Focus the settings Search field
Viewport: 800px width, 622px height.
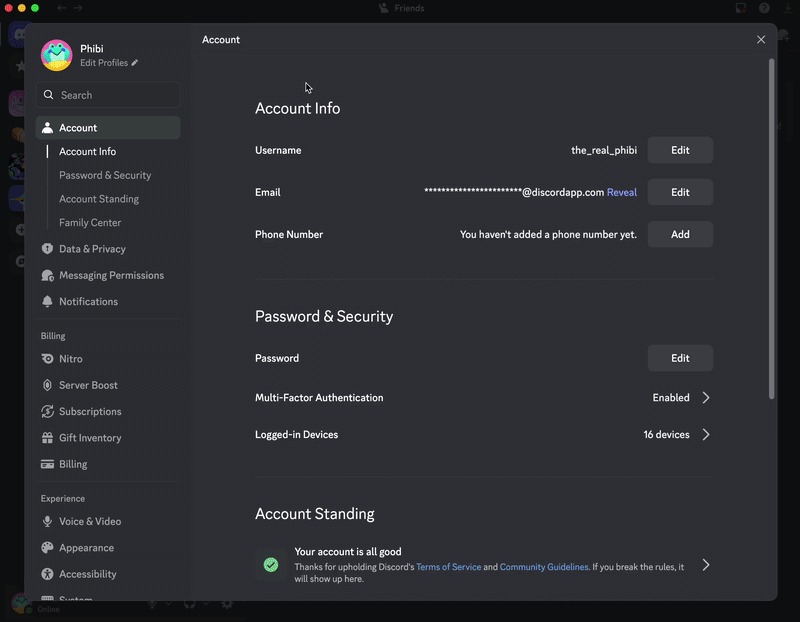(108, 95)
